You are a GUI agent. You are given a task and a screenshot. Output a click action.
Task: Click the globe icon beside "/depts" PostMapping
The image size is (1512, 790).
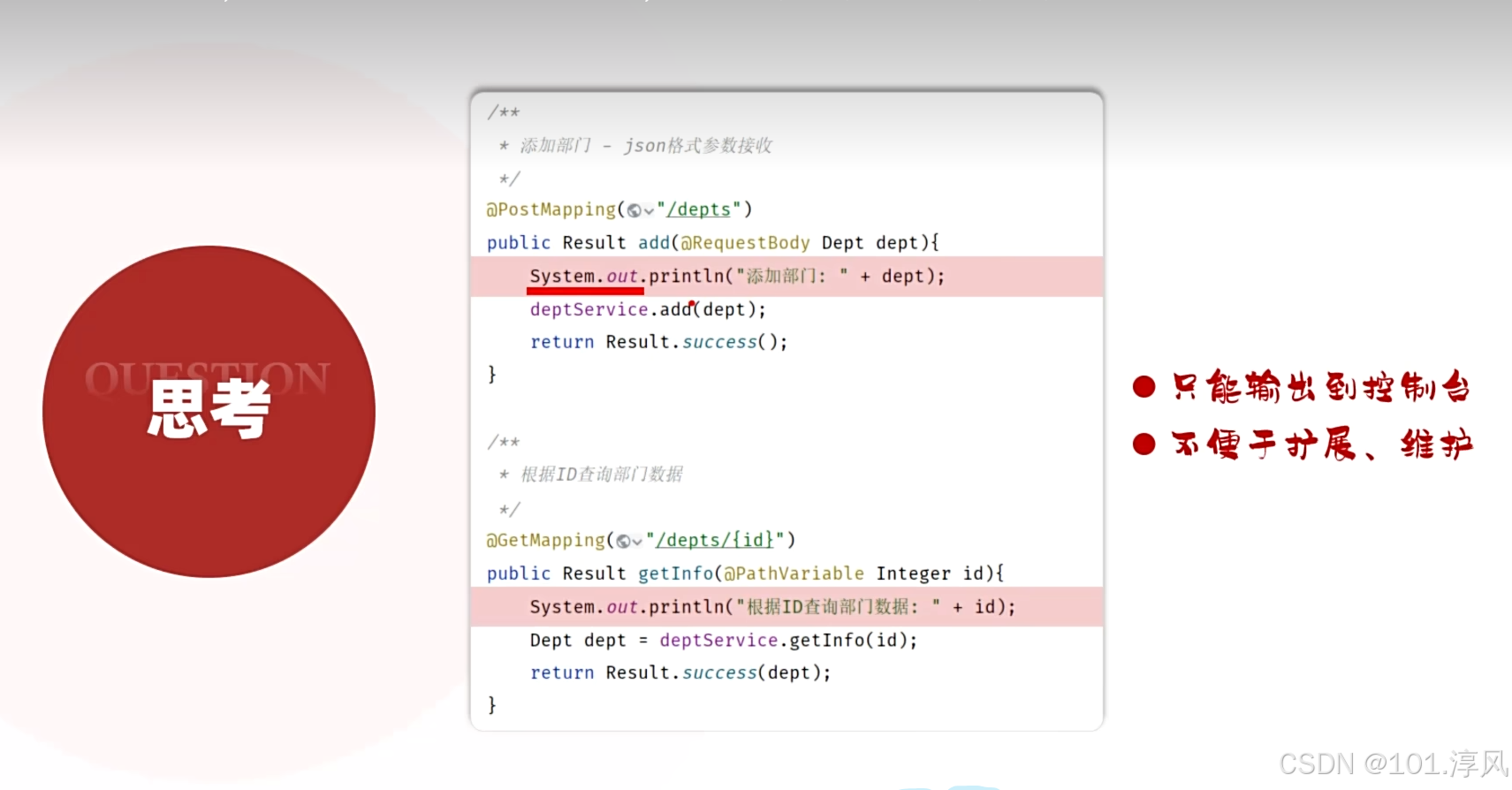634,210
